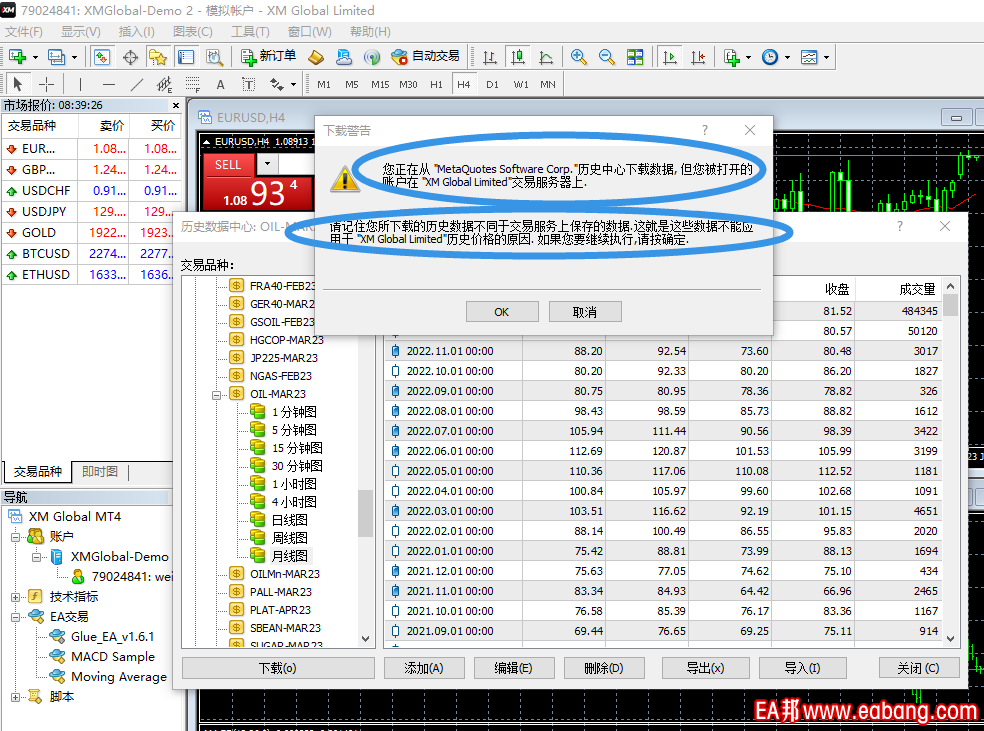Viewport: 984px width, 731px height.
Task: Select MACD Sample expert advisor
Action: point(113,656)
